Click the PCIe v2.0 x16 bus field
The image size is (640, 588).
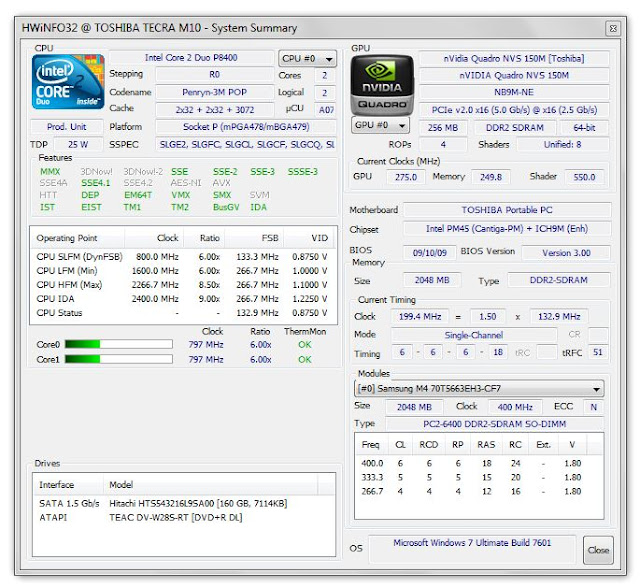[x=514, y=110]
